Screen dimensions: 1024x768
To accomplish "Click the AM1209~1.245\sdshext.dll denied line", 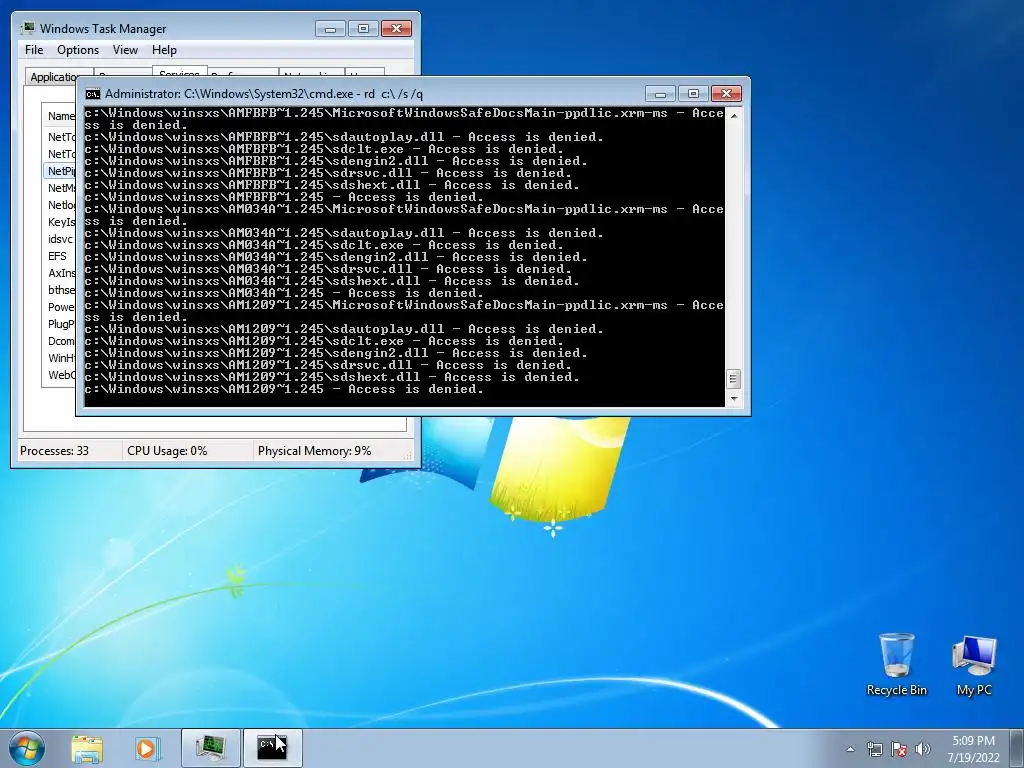I will pyautogui.click(x=332, y=377).
